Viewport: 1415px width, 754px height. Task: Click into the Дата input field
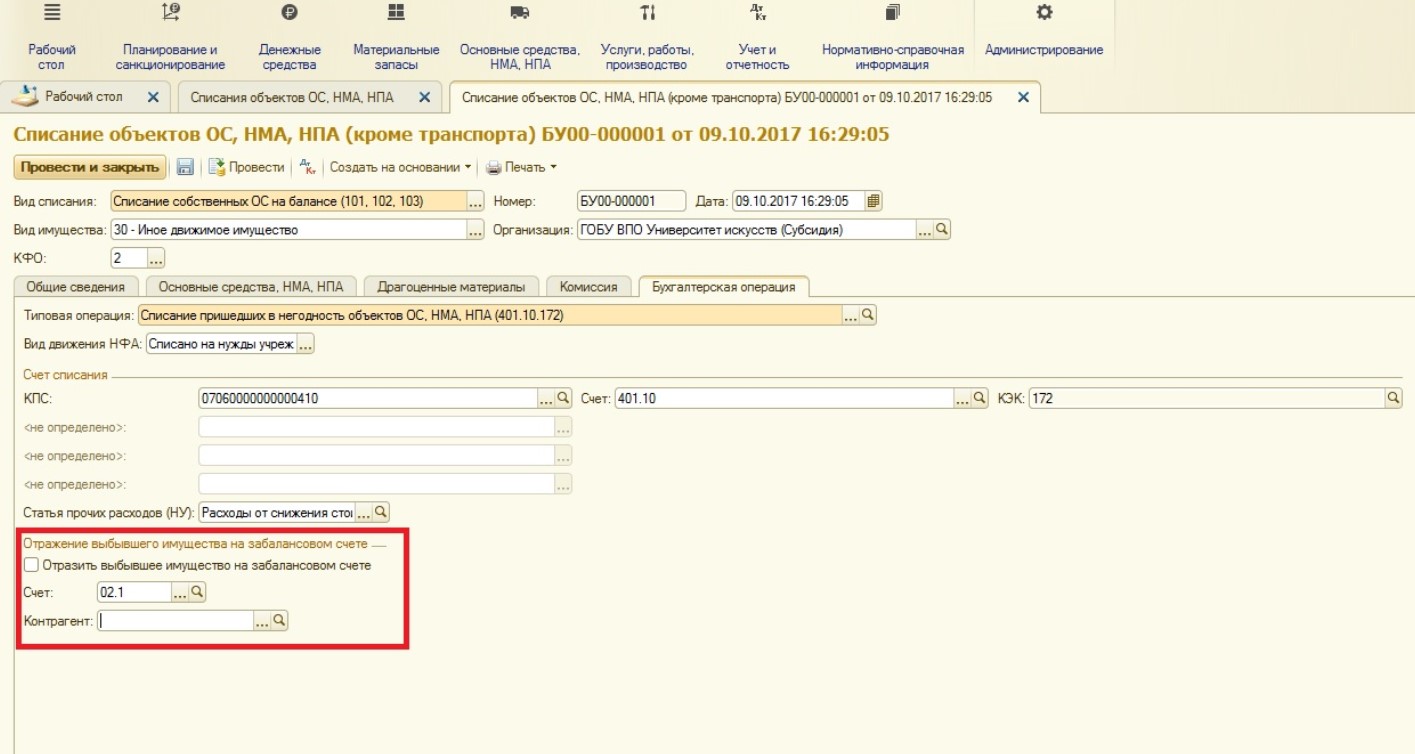[798, 201]
